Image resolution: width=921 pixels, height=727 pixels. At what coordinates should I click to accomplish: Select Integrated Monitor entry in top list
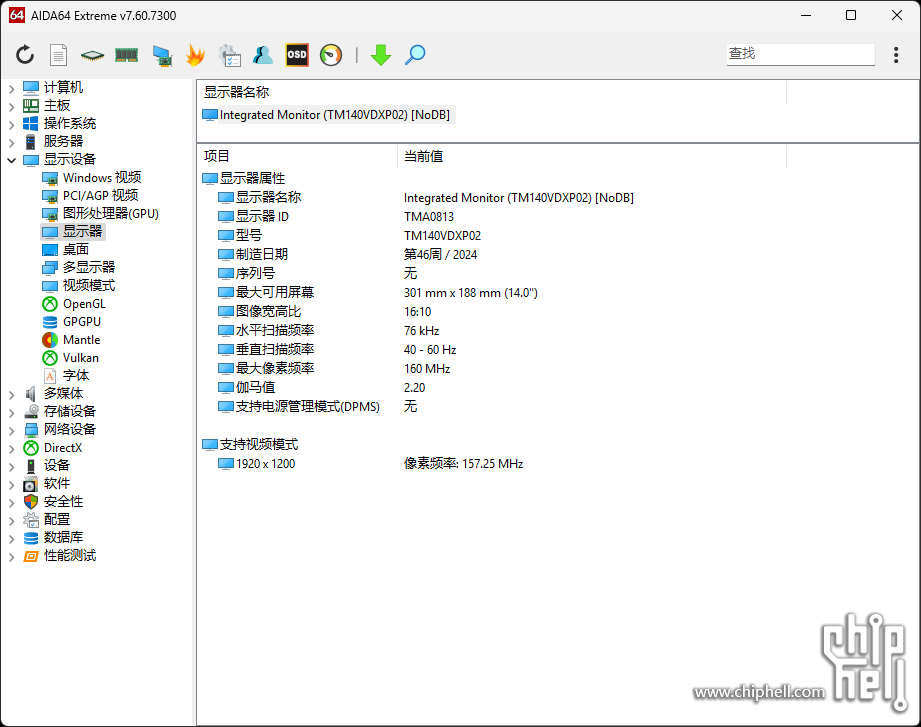tap(327, 115)
